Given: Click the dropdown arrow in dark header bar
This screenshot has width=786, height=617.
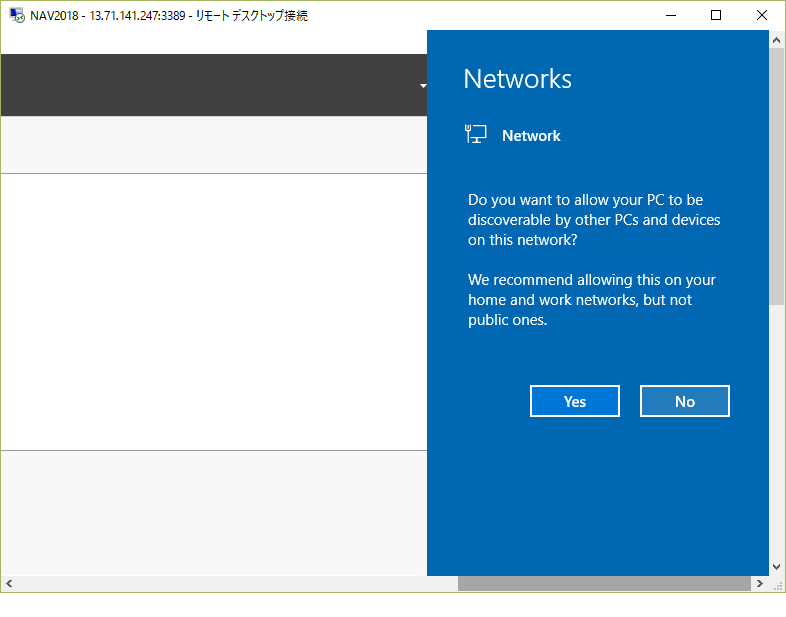Looking at the screenshot, I should click(423, 86).
